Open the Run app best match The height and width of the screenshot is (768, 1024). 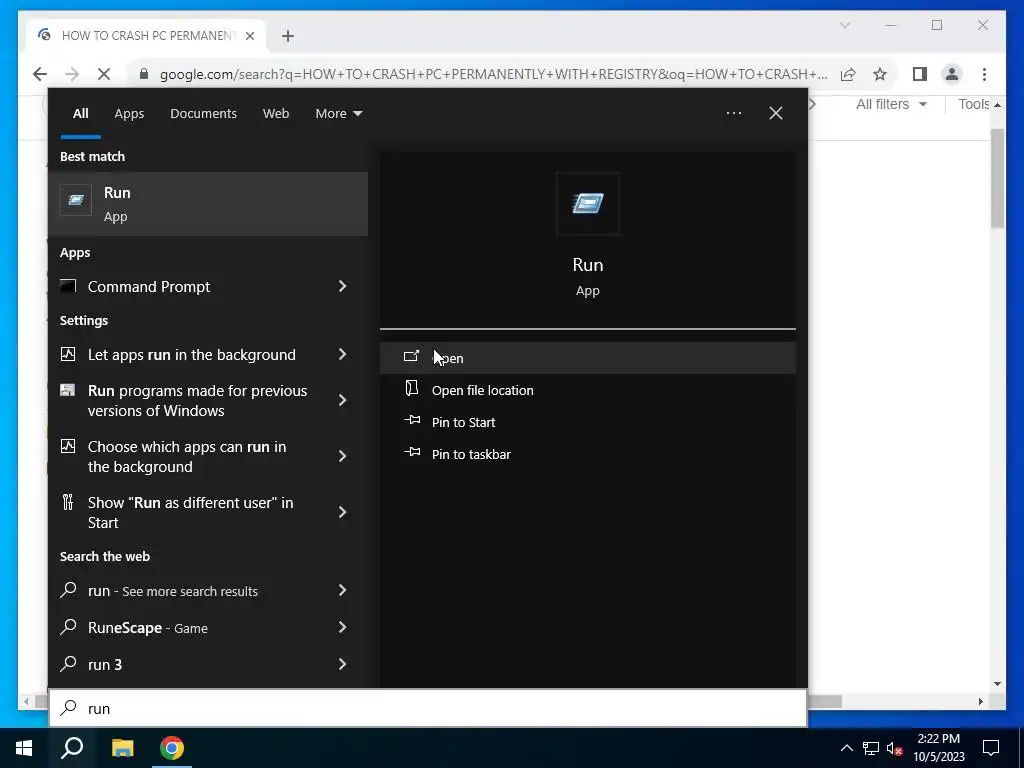[x=208, y=204]
